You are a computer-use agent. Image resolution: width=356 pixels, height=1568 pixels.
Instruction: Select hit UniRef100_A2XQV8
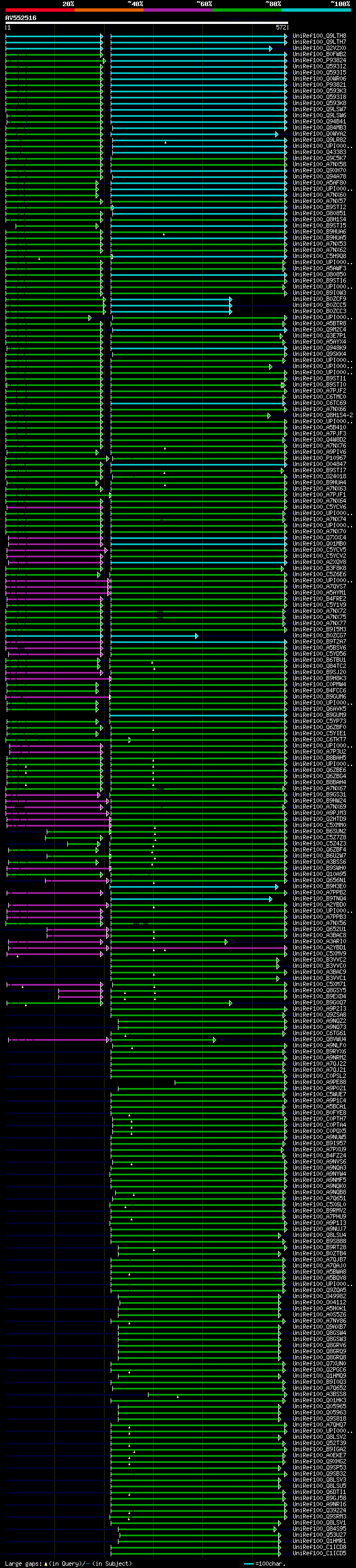coord(319,562)
